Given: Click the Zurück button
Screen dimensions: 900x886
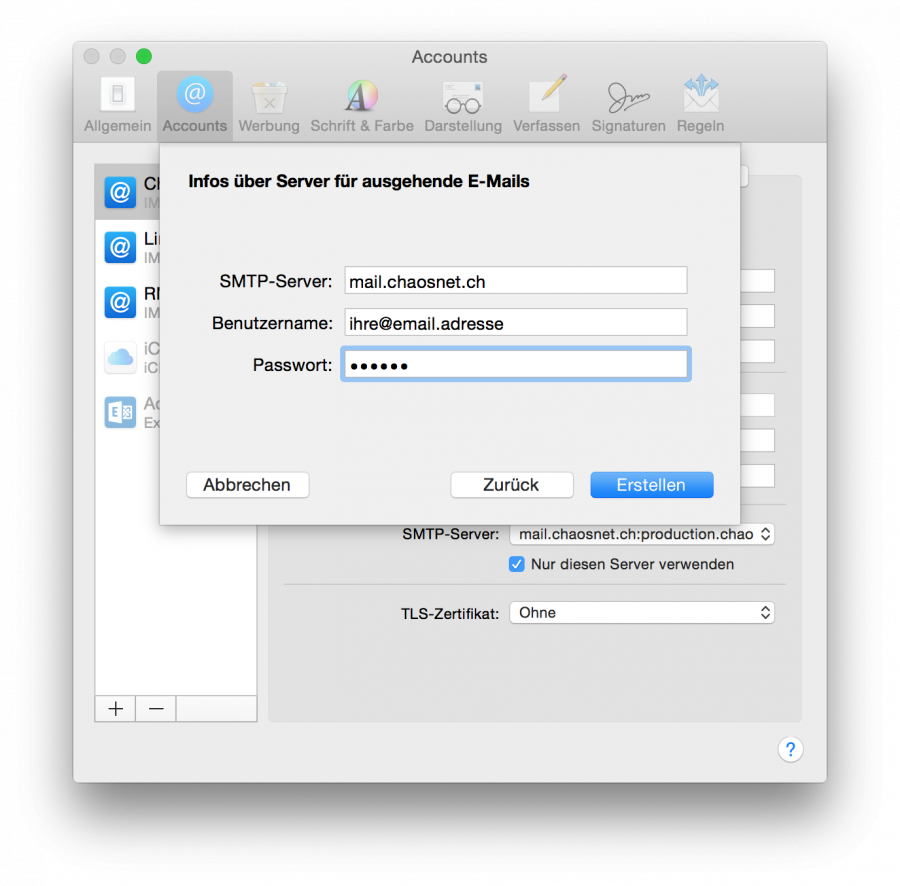Looking at the screenshot, I should point(512,484).
